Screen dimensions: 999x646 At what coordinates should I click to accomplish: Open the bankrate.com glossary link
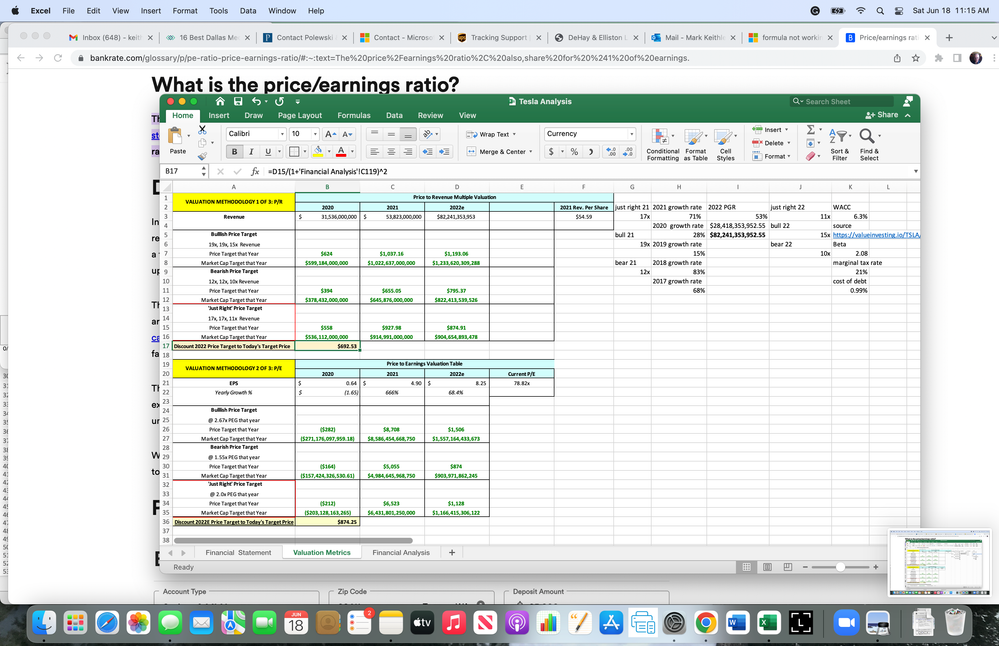[x=300, y=59]
